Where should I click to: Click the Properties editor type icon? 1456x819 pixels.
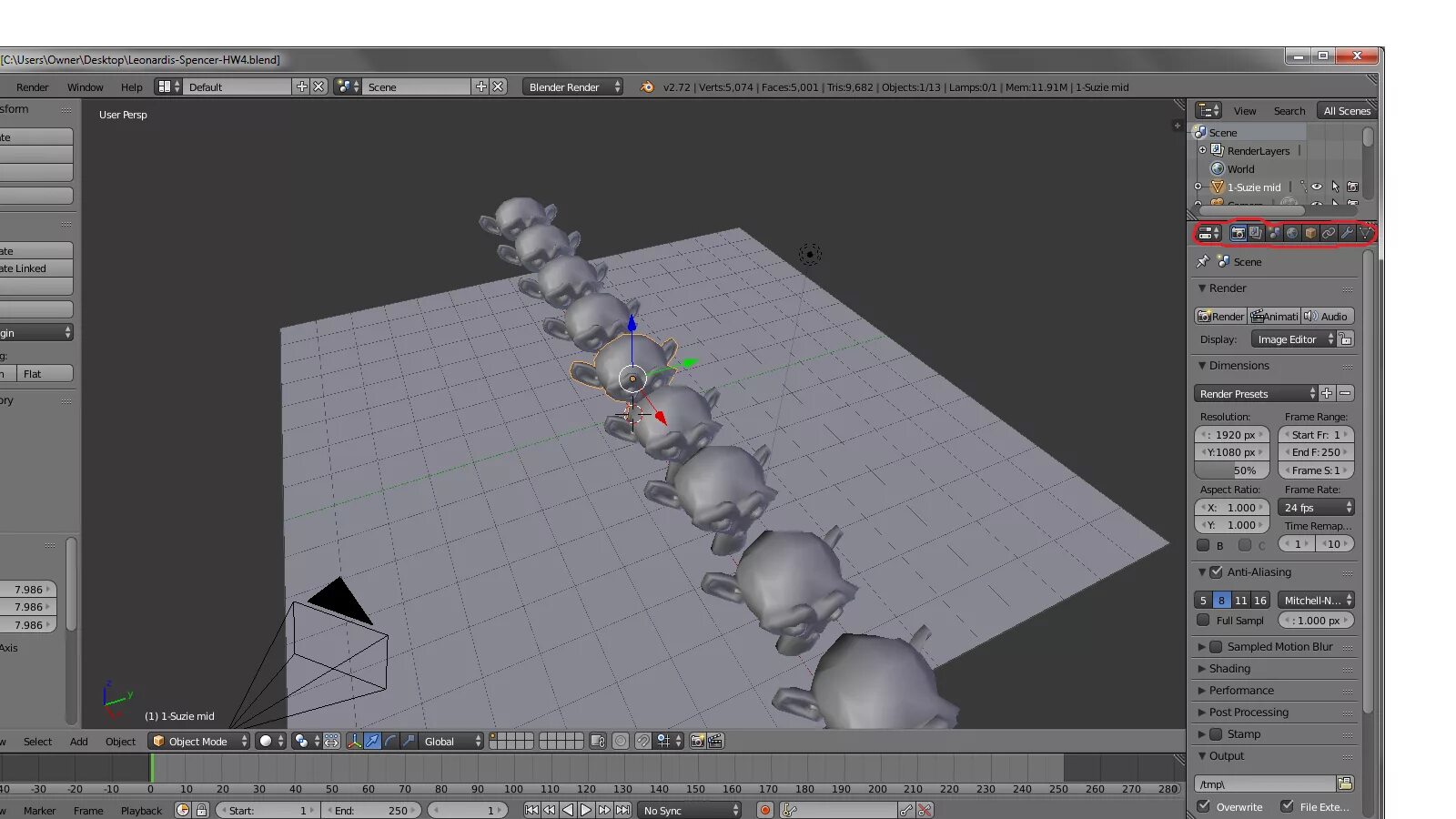[x=1208, y=234]
